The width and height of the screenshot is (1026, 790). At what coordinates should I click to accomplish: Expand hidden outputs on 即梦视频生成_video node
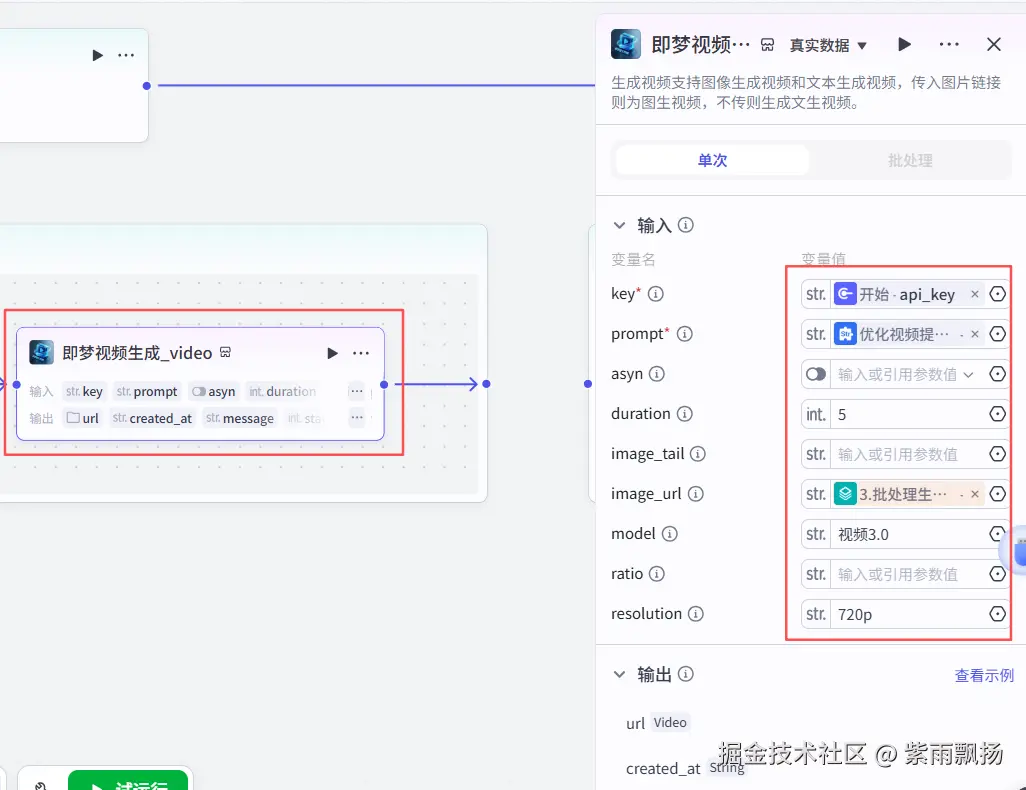pos(357,418)
